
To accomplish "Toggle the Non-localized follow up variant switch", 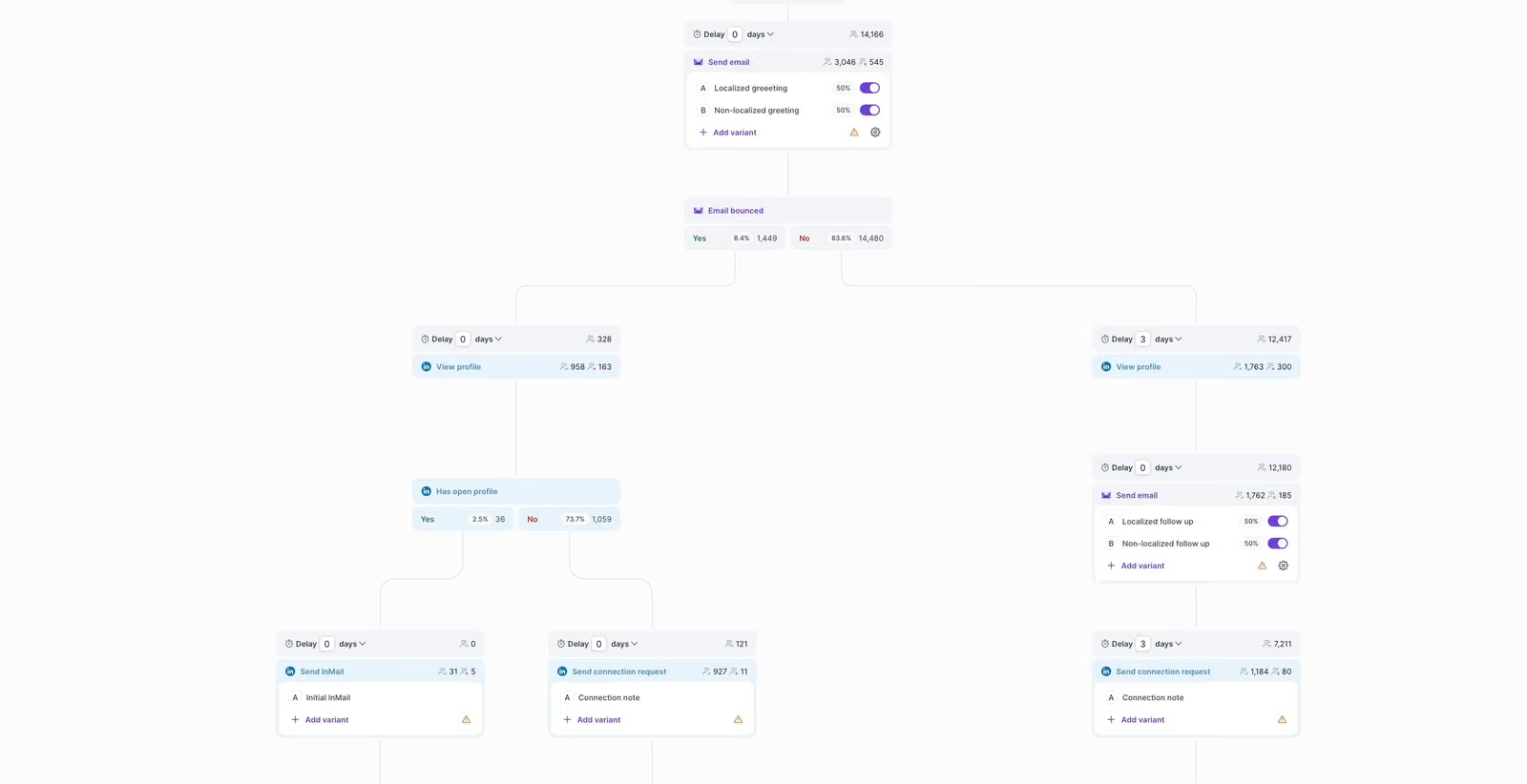I will click(x=1277, y=544).
